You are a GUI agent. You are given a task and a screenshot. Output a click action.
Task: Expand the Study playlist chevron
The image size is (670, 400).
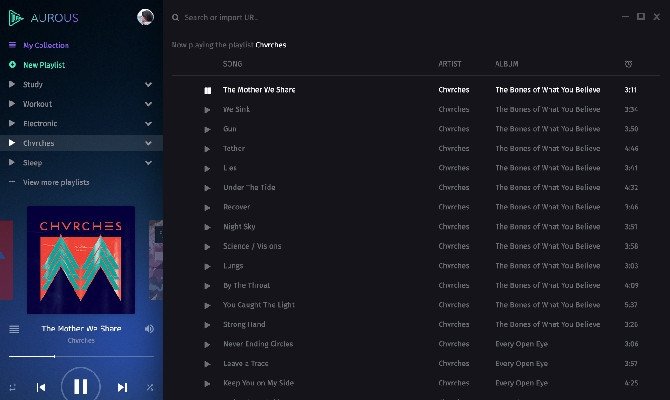pyautogui.click(x=148, y=84)
